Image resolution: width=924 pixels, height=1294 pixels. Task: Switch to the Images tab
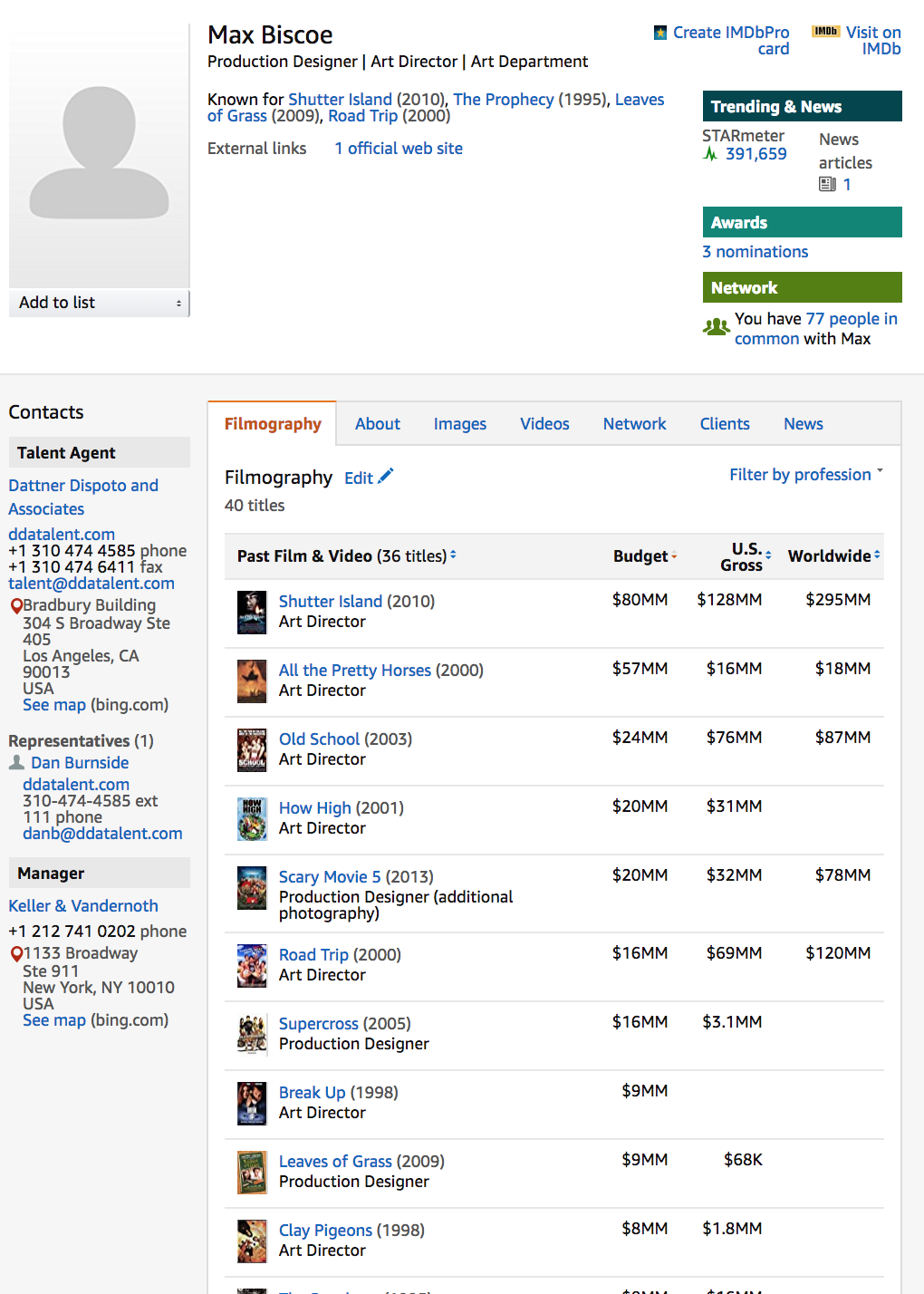(460, 424)
